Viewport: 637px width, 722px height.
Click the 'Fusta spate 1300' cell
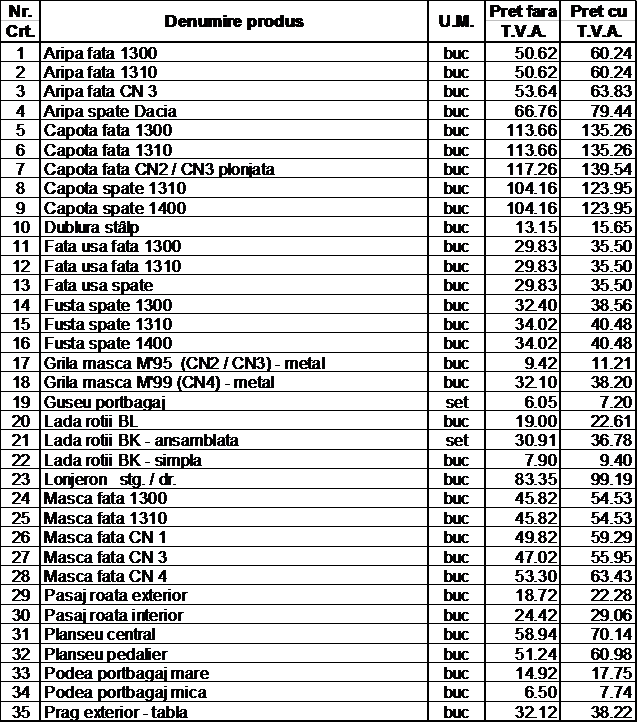point(234,305)
